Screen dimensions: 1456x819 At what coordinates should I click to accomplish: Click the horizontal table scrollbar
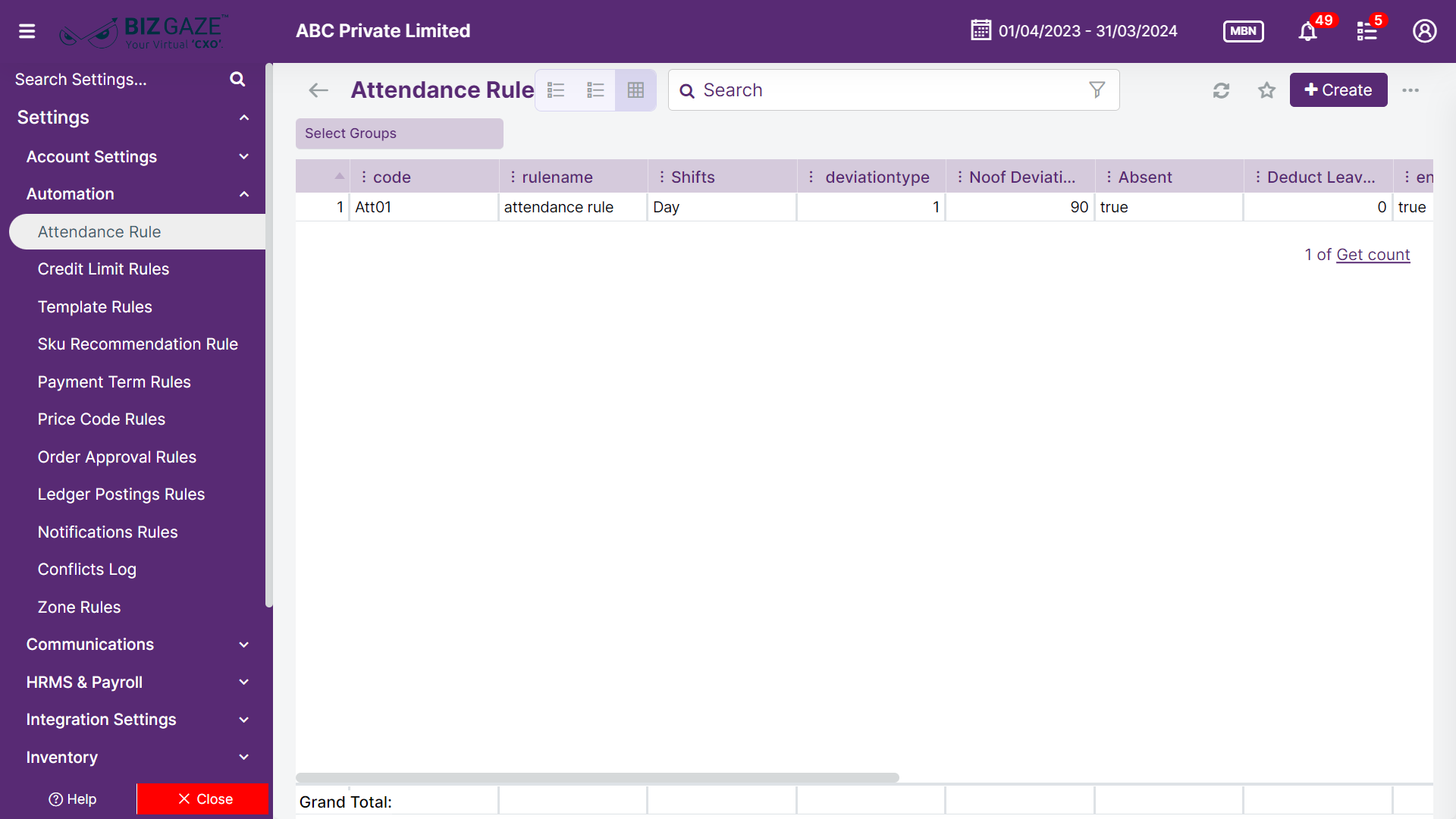[x=597, y=777]
